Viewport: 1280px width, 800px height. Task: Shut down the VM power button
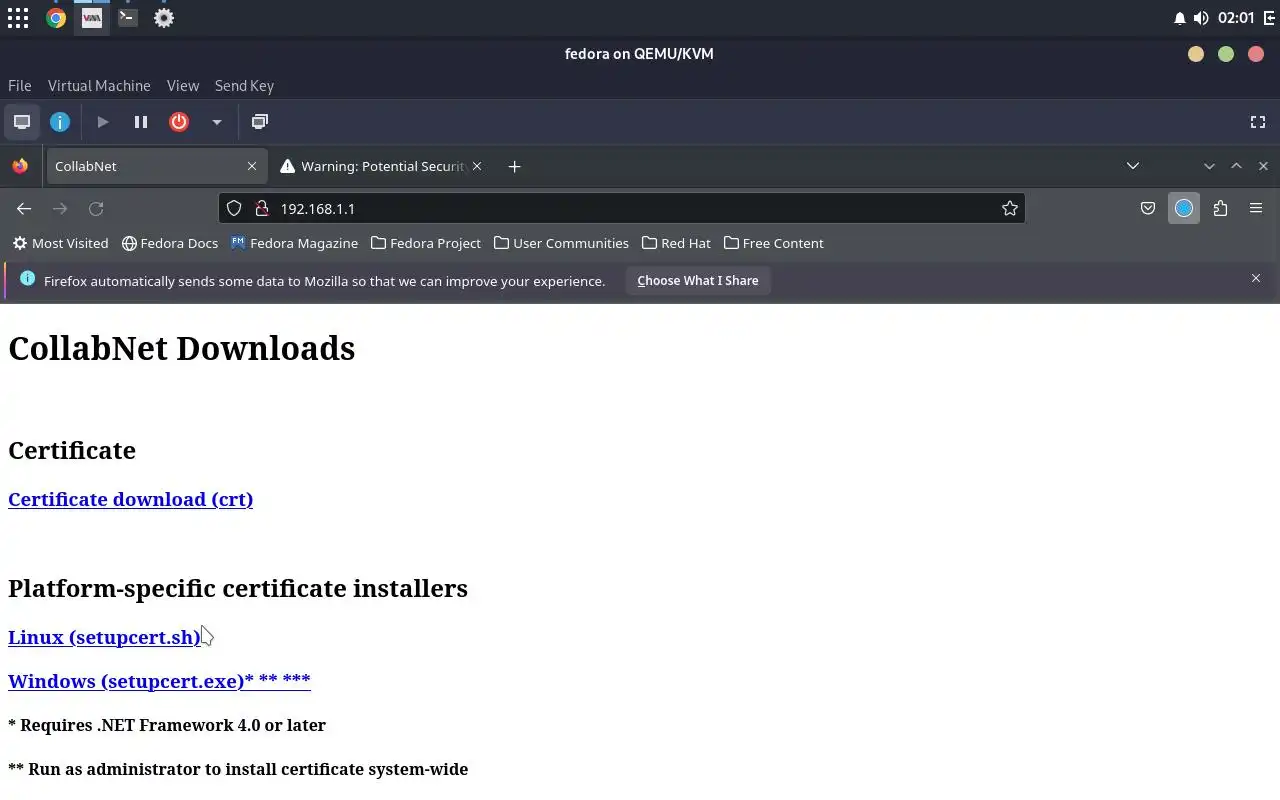tap(179, 122)
